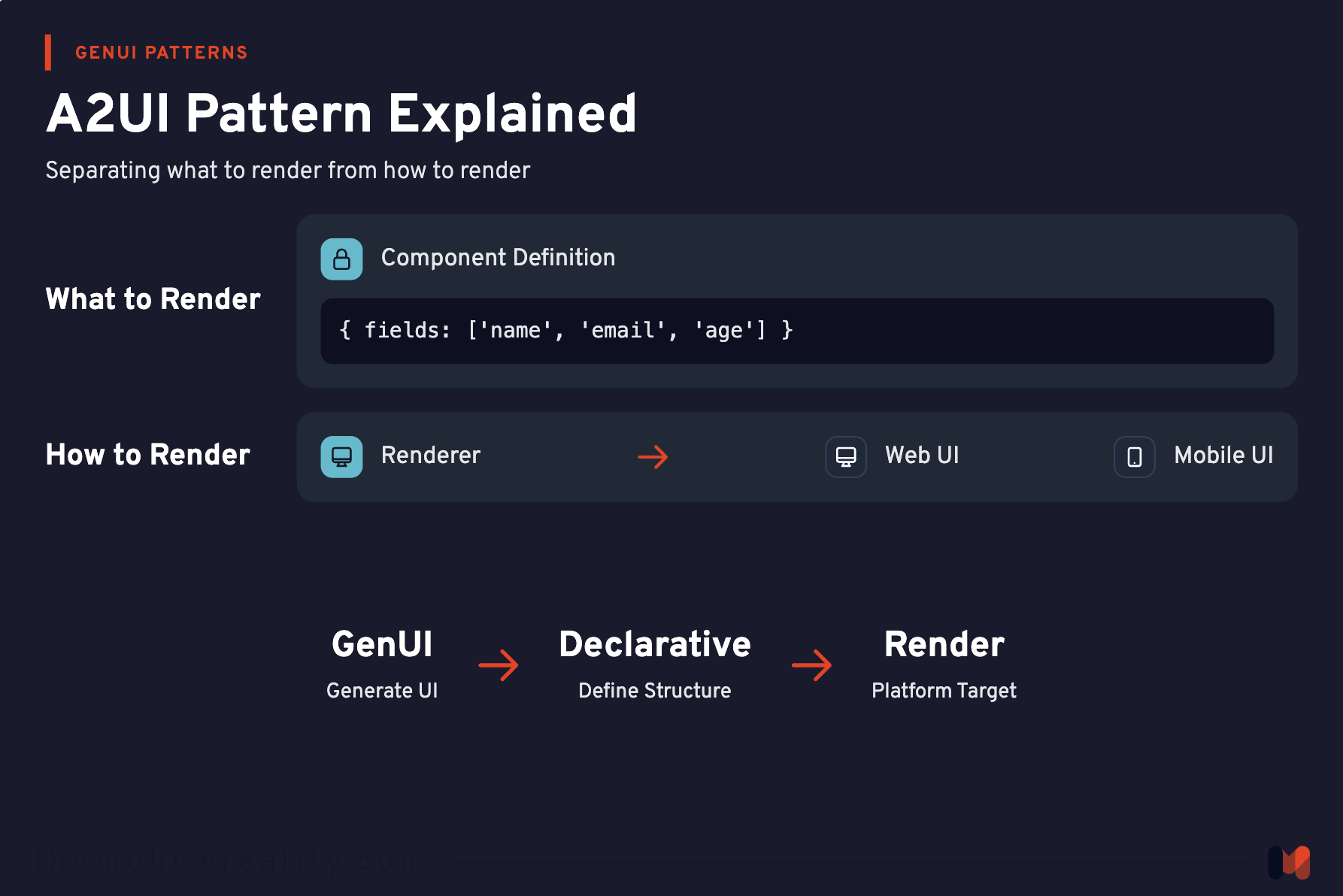Click the phone icon next to Mobile UI
1343x896 pixels.
click(1135, 457)
